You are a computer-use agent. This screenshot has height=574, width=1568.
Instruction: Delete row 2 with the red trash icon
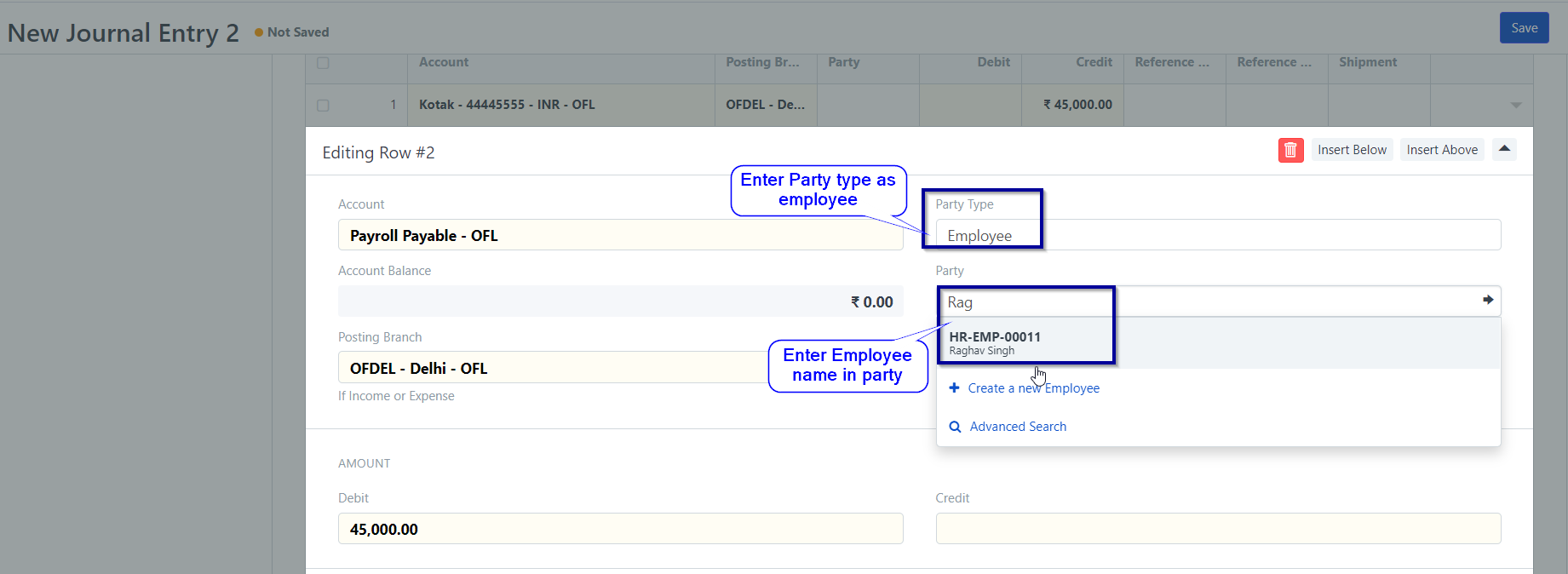pyautogui.click(x=1290, y=150)
